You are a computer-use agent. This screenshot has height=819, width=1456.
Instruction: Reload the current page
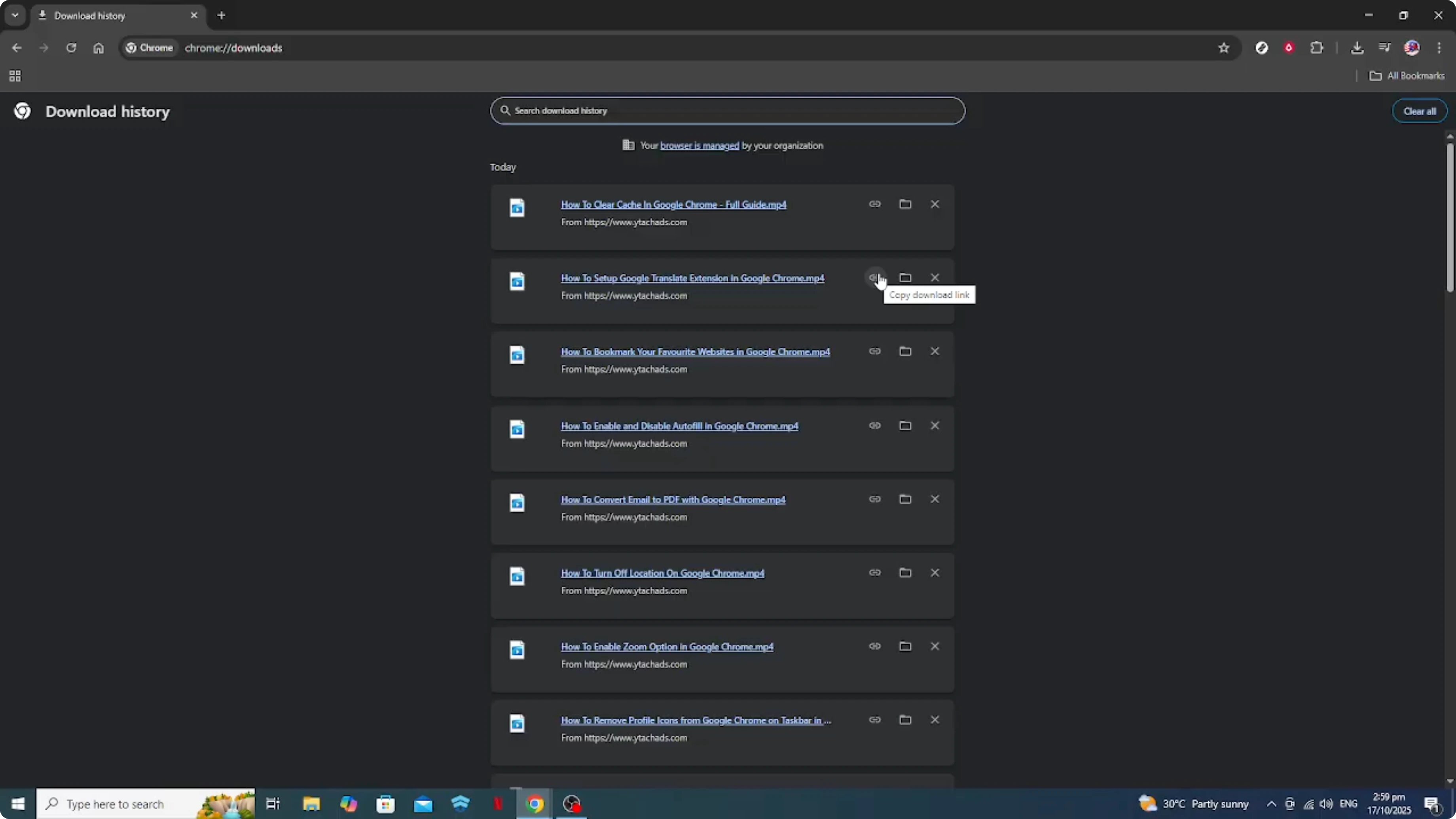pyautogui.click(x=71, y=48)
